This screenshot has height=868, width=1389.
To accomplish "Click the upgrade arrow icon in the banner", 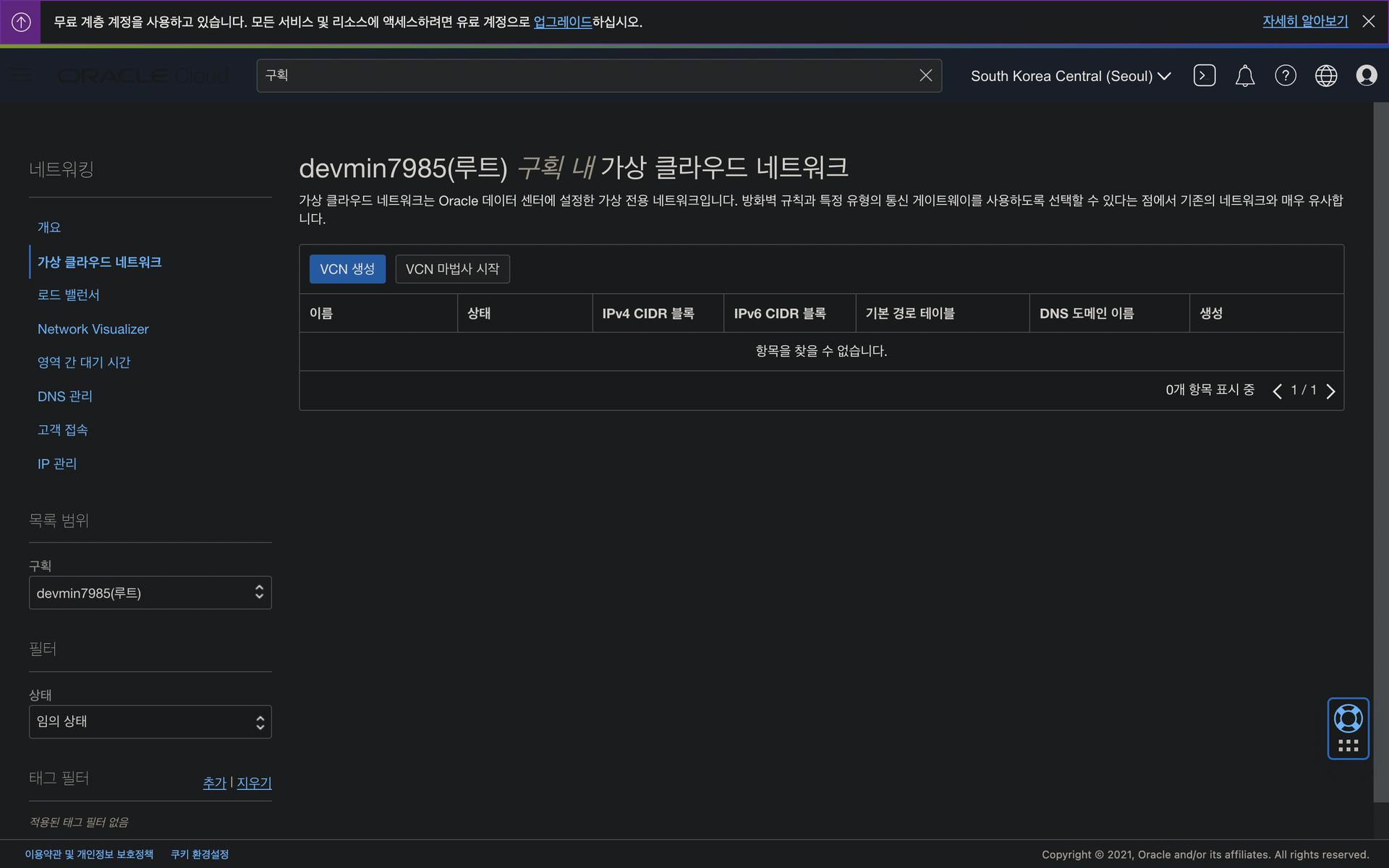I will [x=21, y=22].
